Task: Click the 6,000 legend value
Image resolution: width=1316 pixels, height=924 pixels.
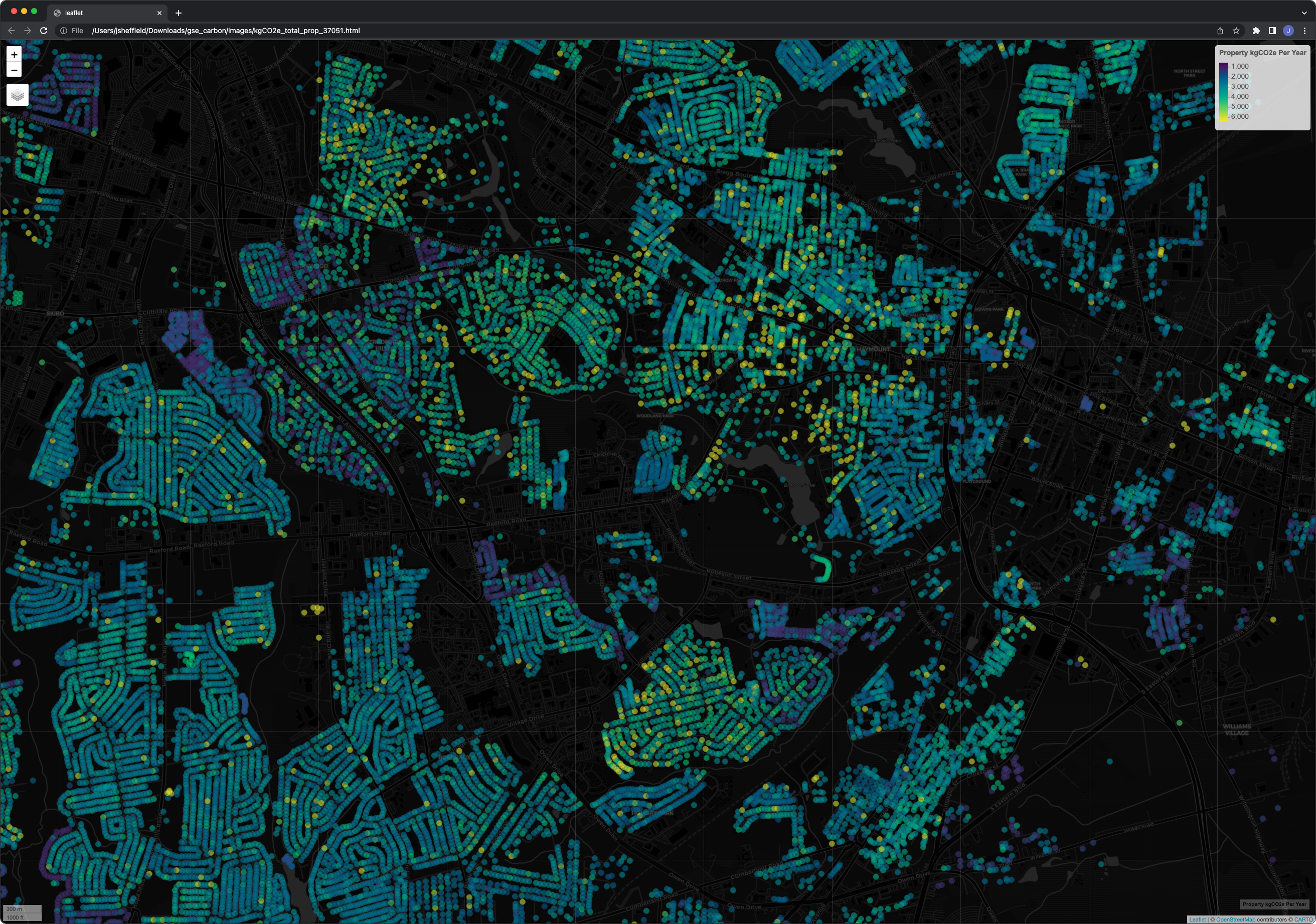Action: coord(1239,116)
